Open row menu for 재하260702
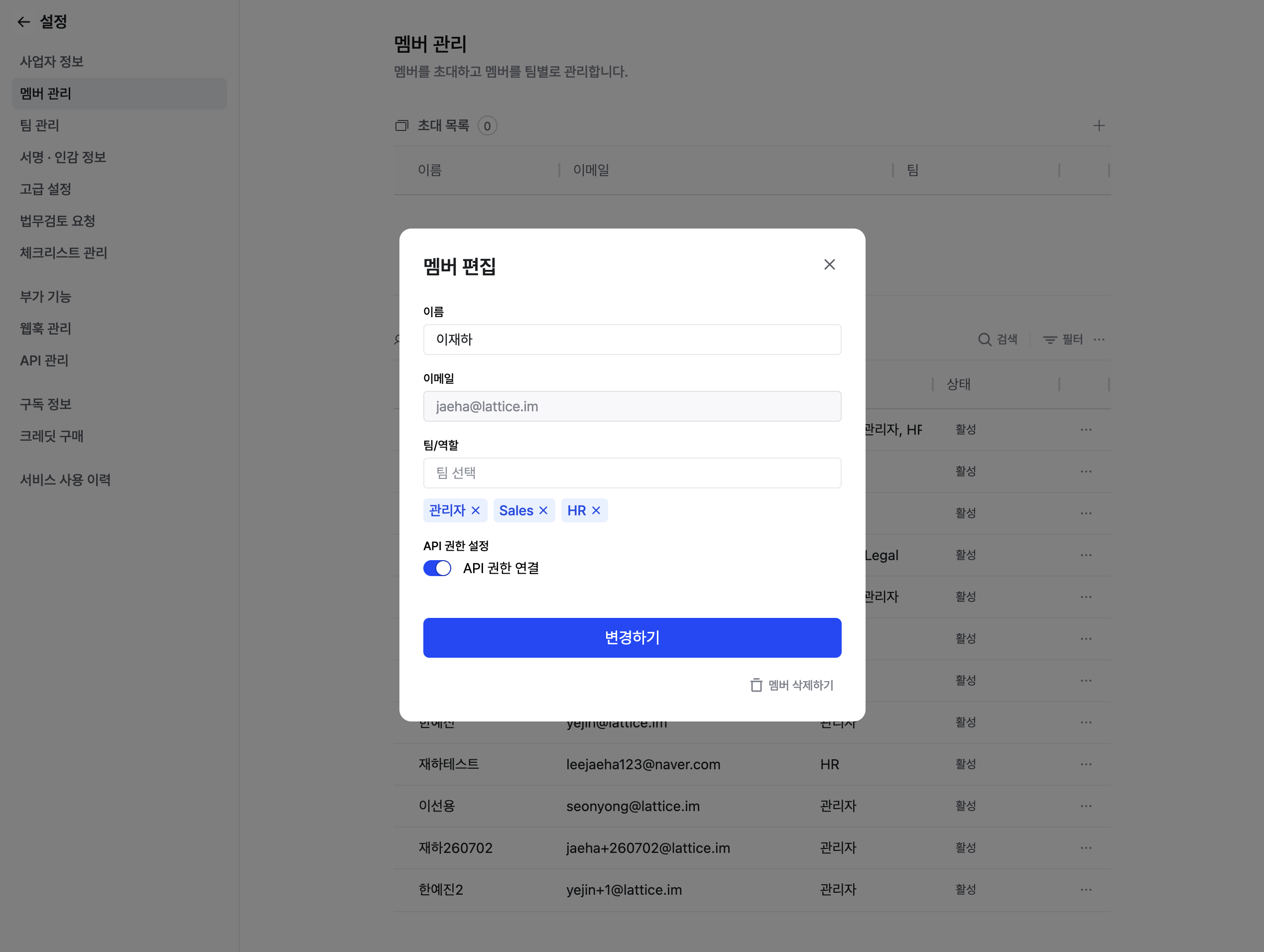Viewport: 1264px width, 952px height. [x=1086, y=847]
